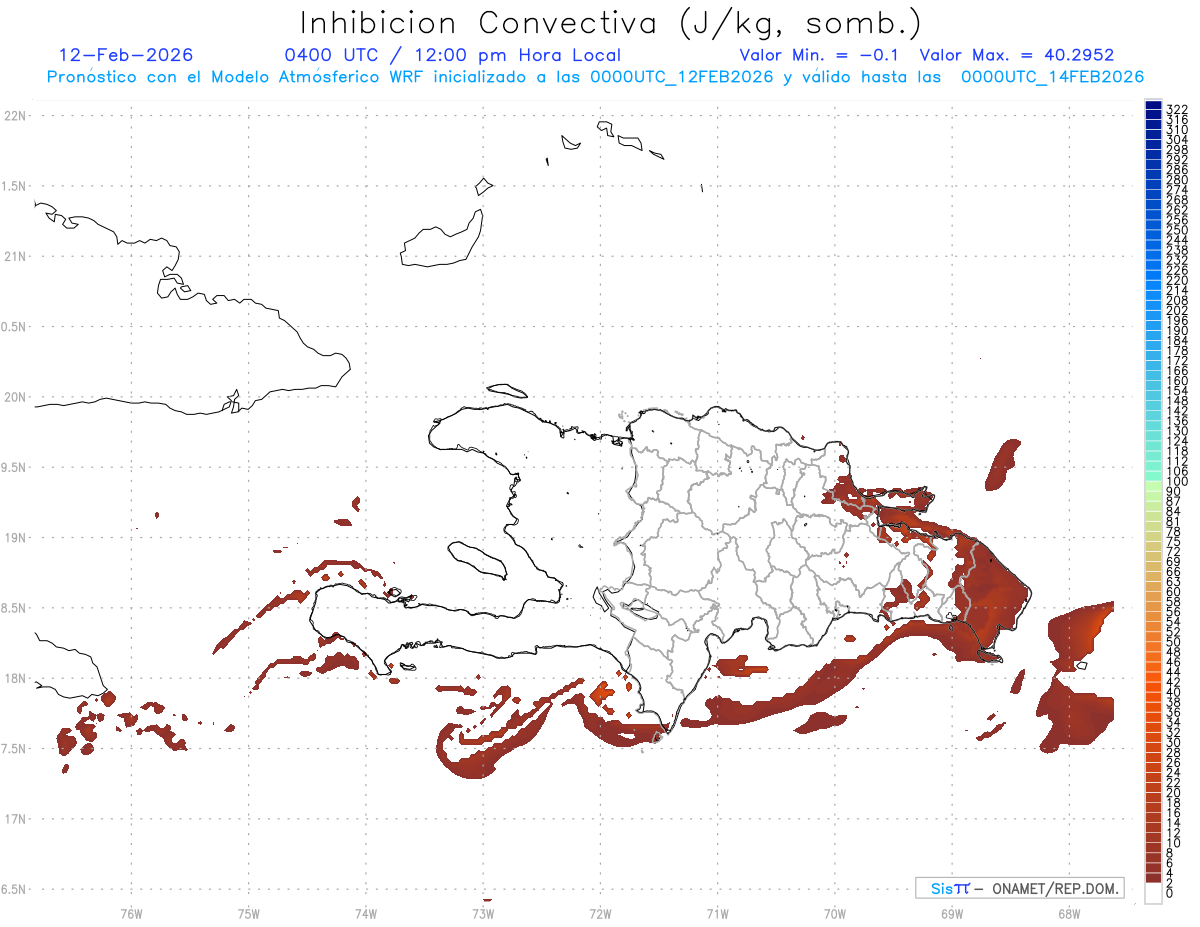
Task: Click the '17N' latitude label
Action: (14, 819)
